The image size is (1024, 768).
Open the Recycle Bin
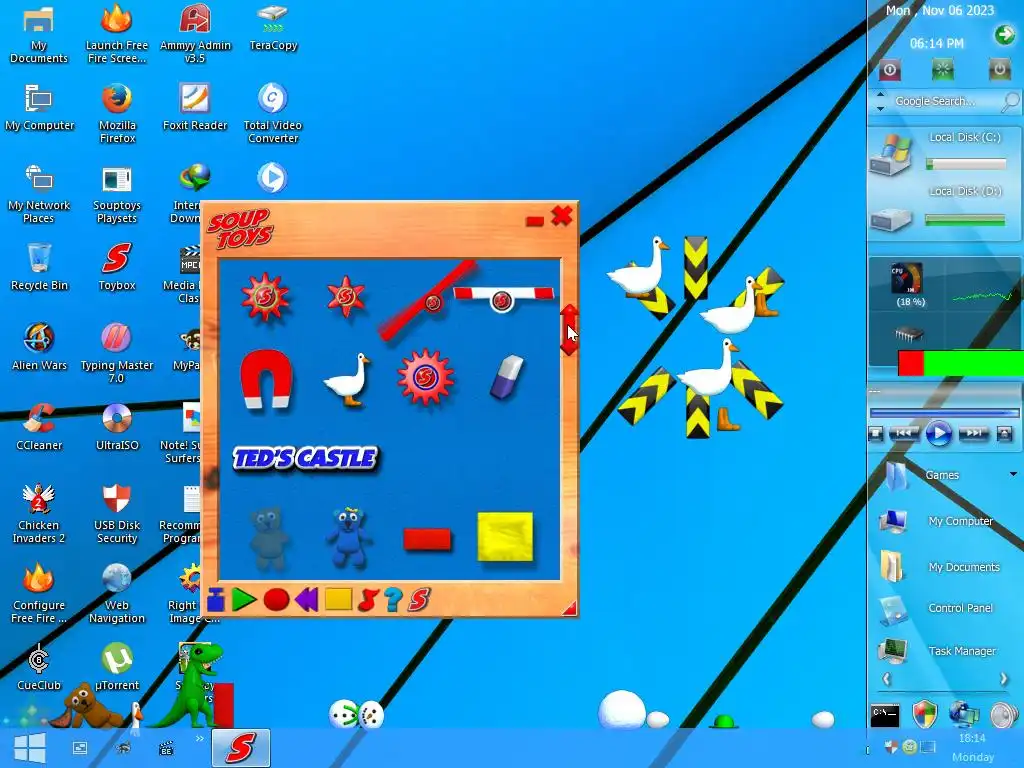pyautogui.click(x=39, y=266)
